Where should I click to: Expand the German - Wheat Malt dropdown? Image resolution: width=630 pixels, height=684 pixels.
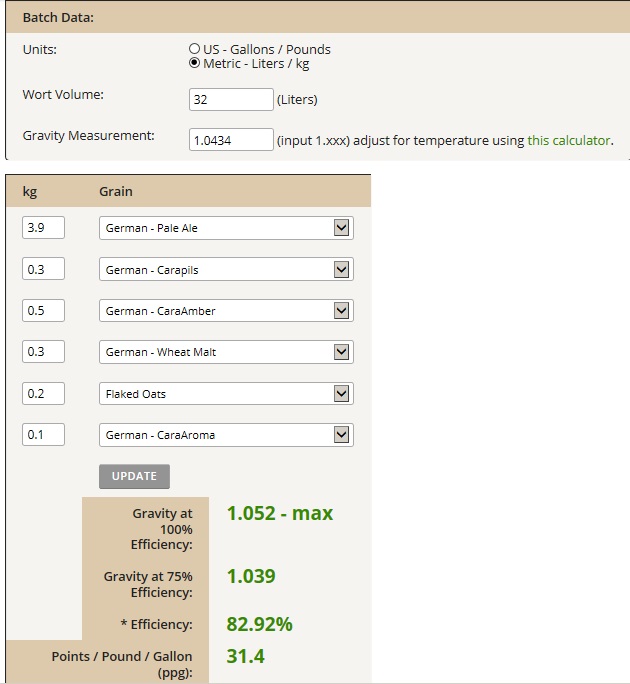coord(226,352)
